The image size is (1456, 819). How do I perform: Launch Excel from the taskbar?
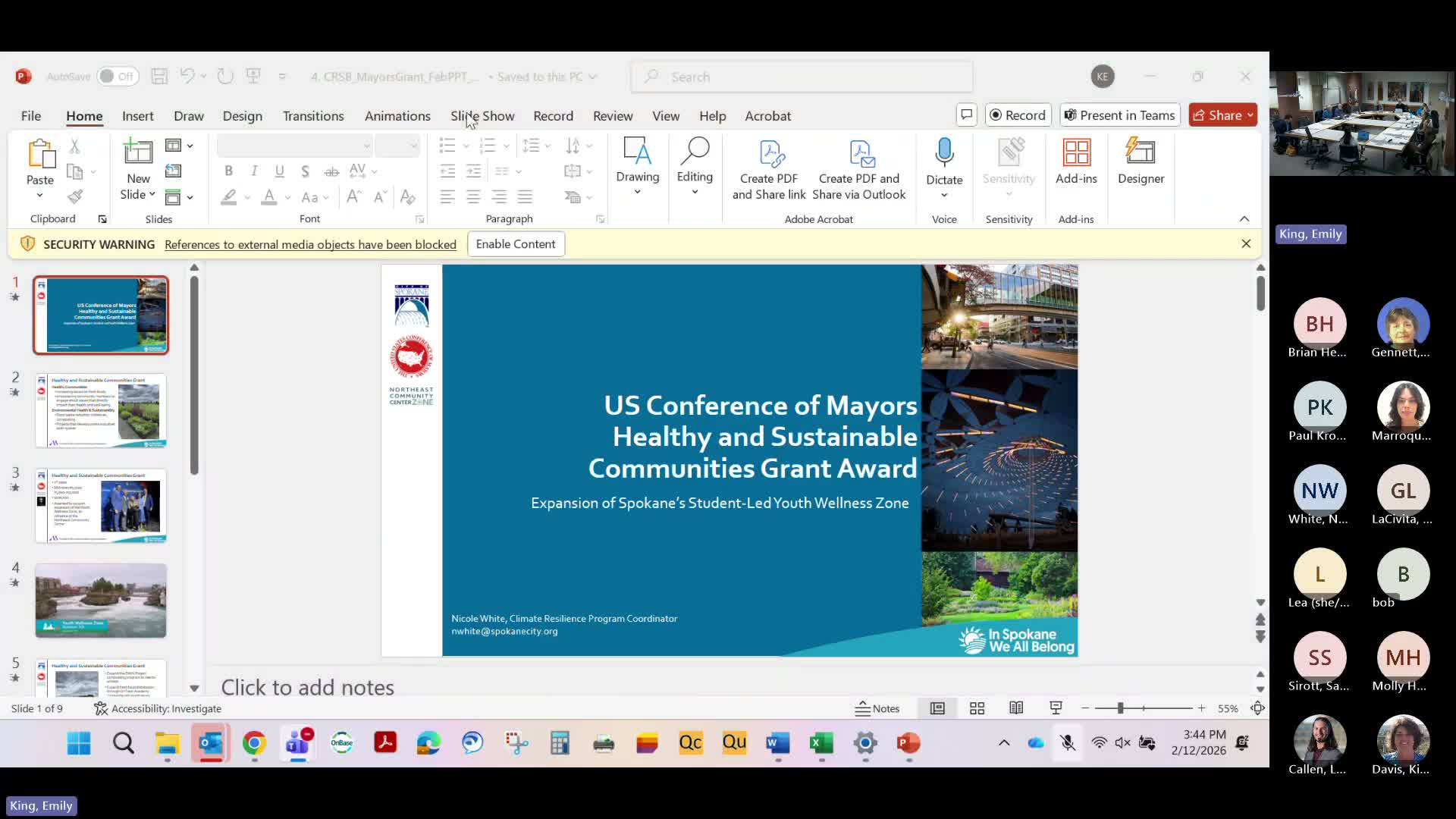click(x=821, y=743)
